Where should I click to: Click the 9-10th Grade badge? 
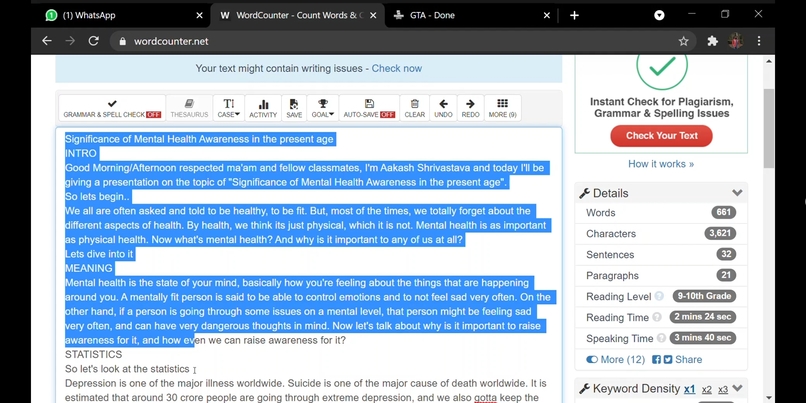click(x=704, y=296)
